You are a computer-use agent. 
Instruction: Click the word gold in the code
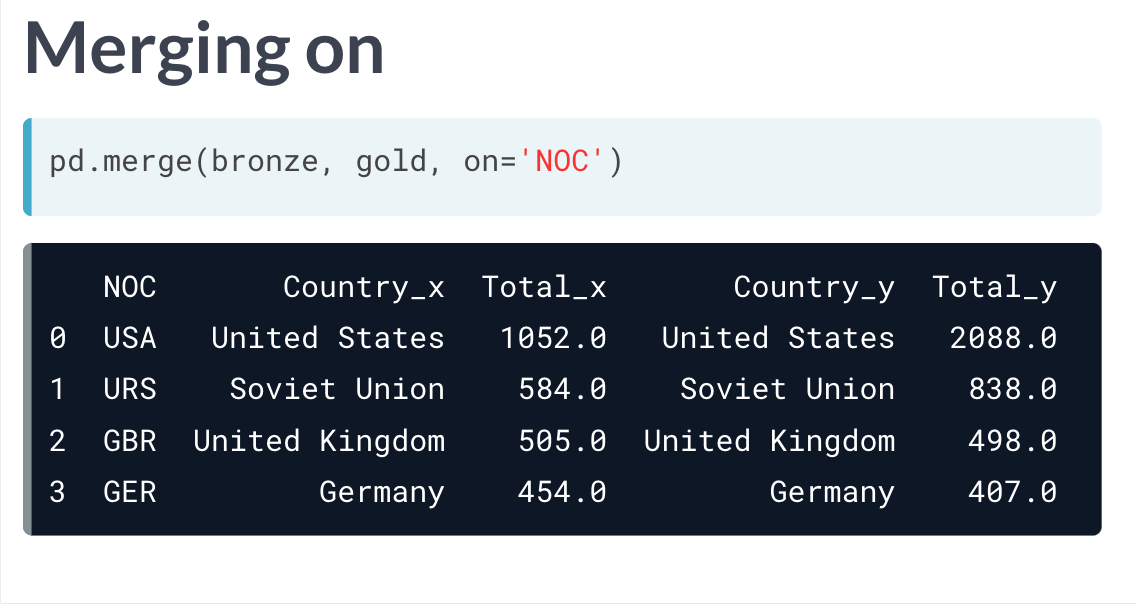click(x=391, y=162)
